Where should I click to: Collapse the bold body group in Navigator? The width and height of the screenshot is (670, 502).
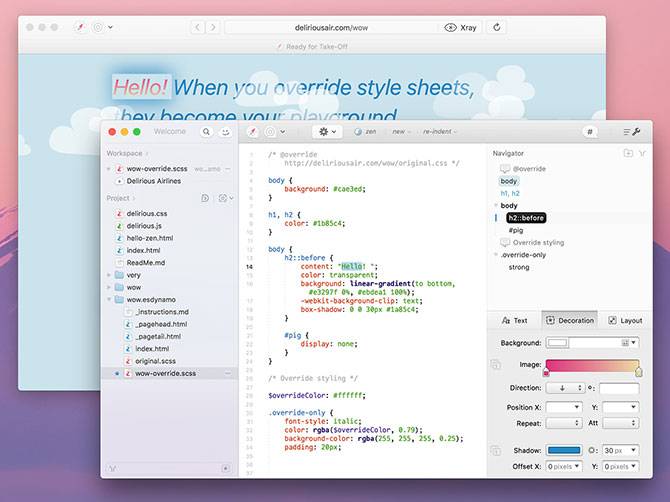coord(496,205)
